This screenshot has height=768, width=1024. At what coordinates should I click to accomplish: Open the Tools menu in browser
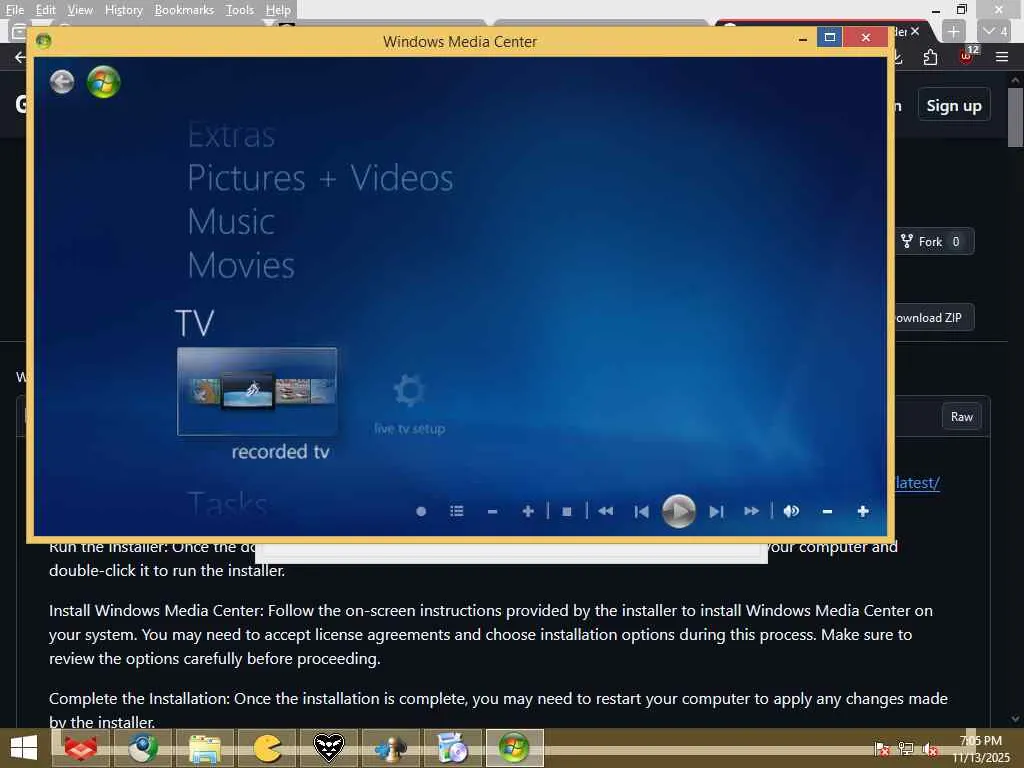(x=240, y=10)
